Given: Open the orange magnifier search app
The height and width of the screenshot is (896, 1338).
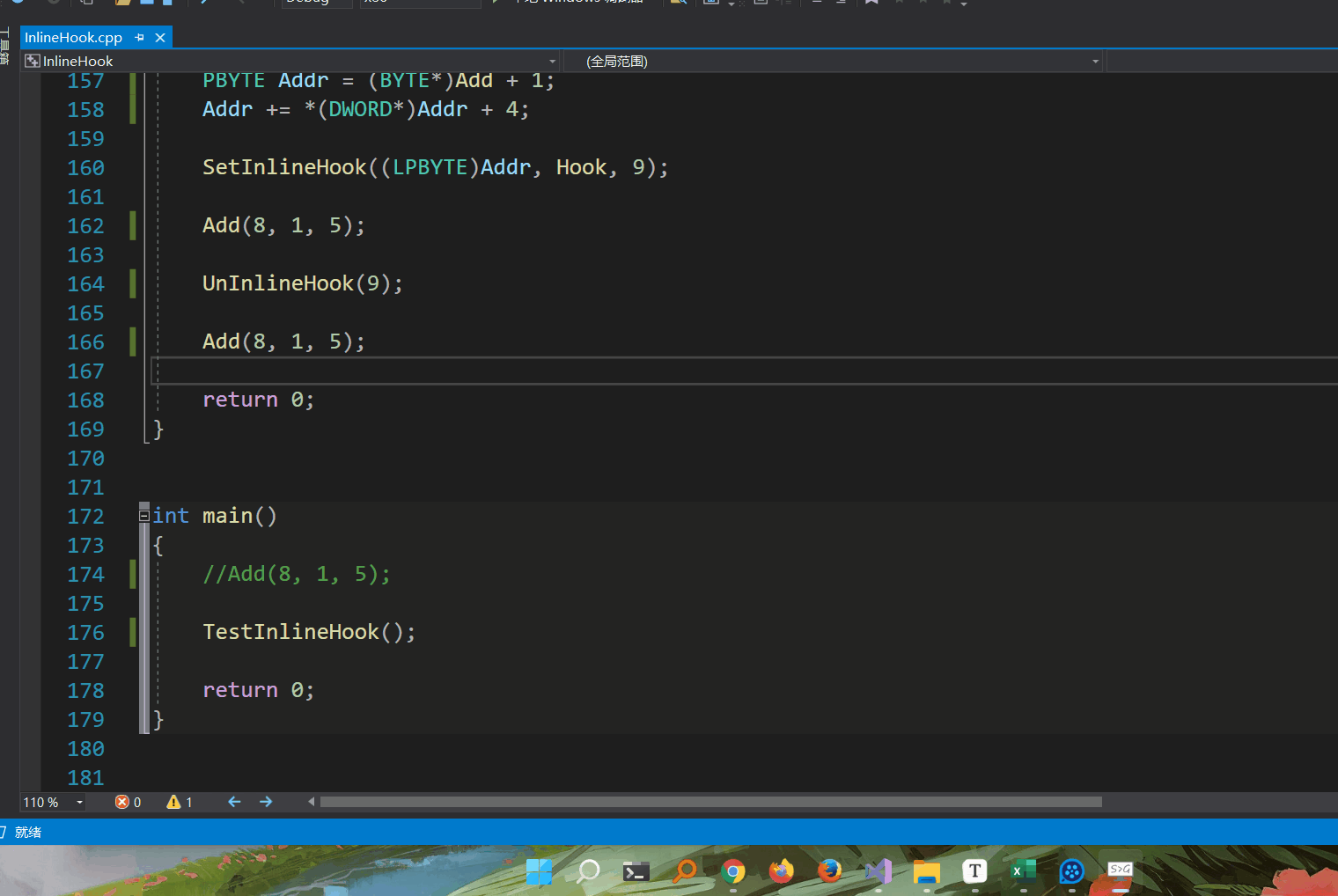Looking at the screenshot, I should [685, 871].
